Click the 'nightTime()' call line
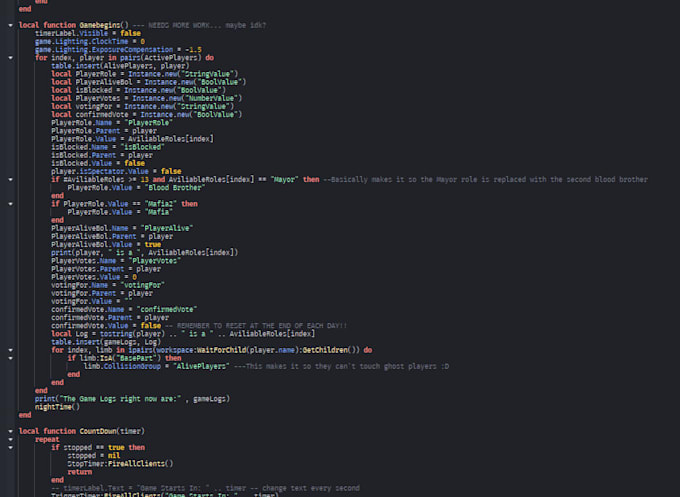Screen dimensions: 680x497 [x=57, y=407]
